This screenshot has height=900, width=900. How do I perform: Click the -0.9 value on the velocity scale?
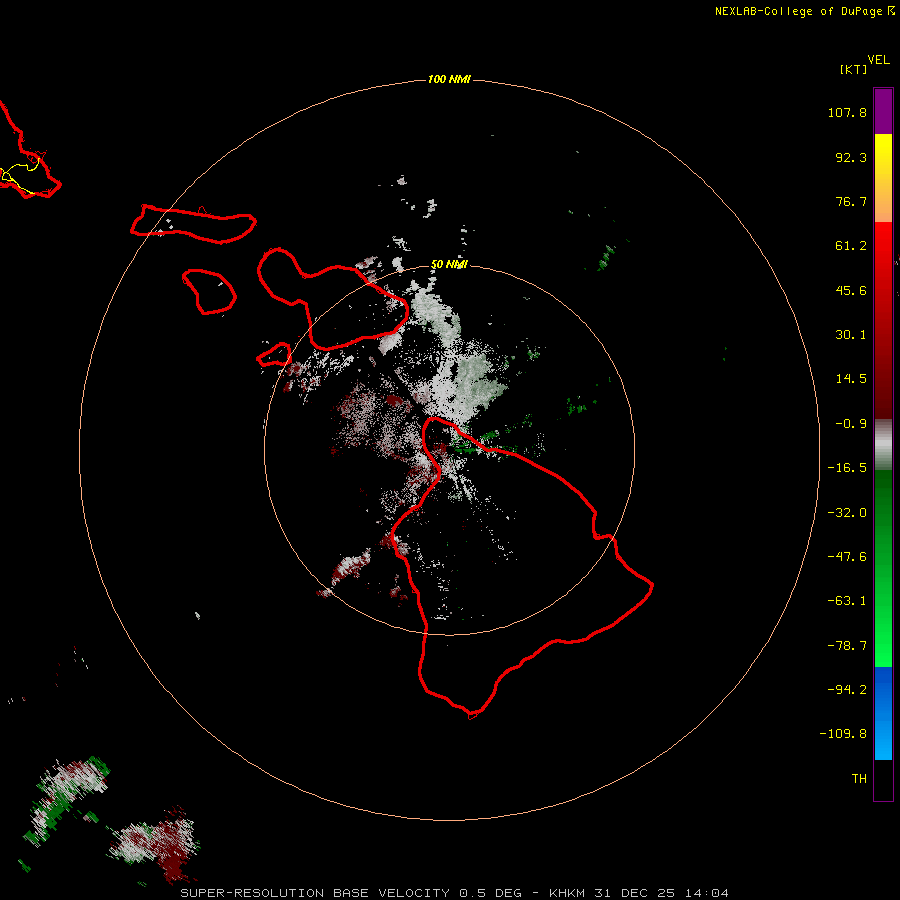(851, 424)
